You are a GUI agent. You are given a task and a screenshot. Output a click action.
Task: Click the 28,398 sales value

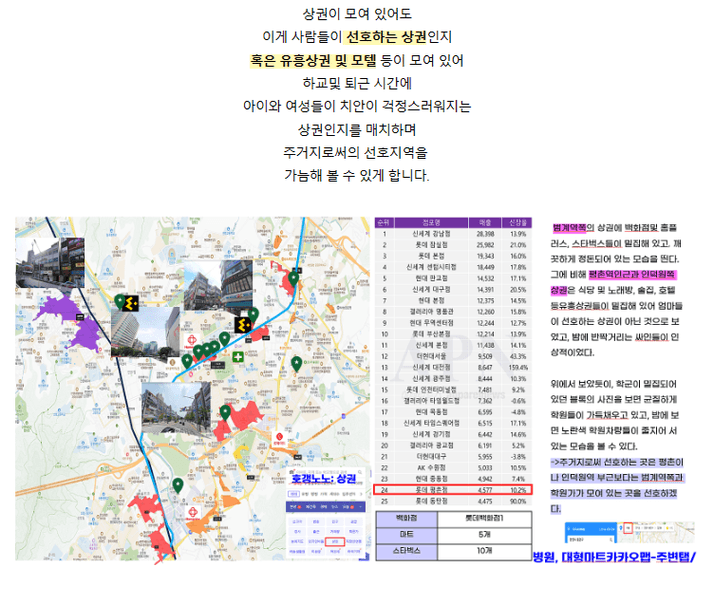[485, 234]
